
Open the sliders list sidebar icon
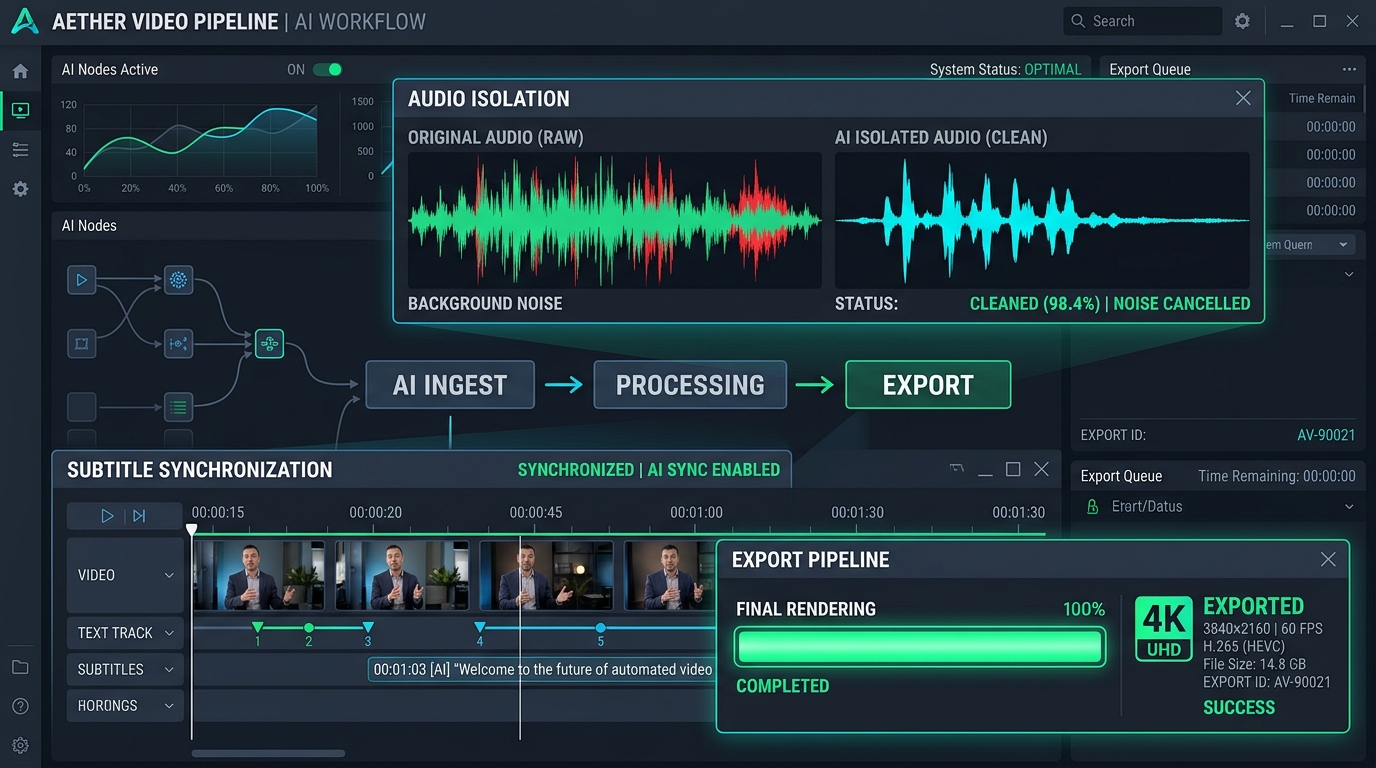coord(20,150)
